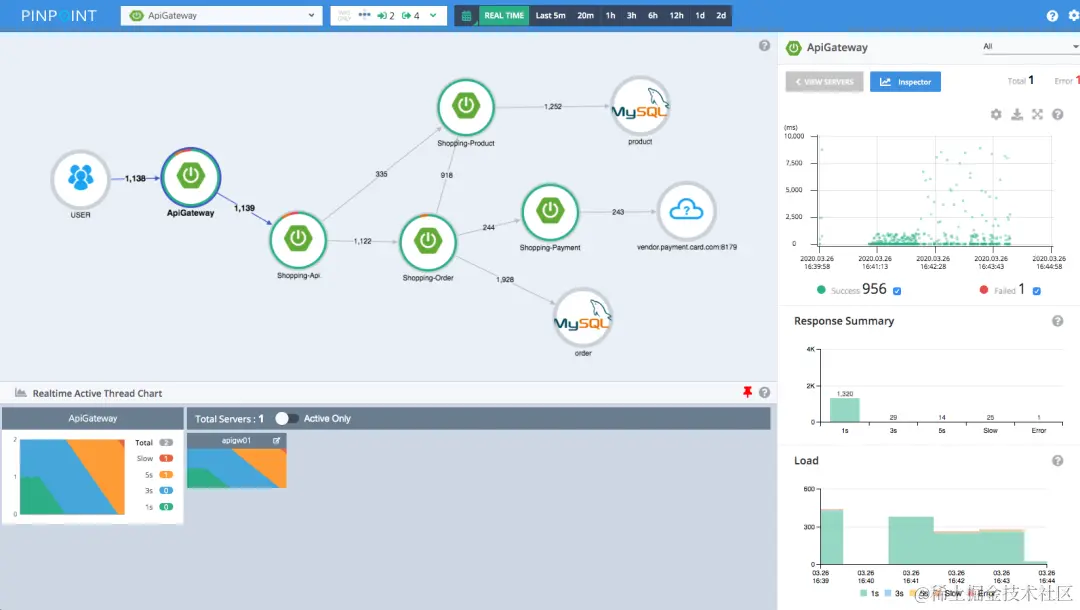Click the ApiGateway total active thread chart
The height and width of the screenshot is (610, 1080).
click(72, 477)
